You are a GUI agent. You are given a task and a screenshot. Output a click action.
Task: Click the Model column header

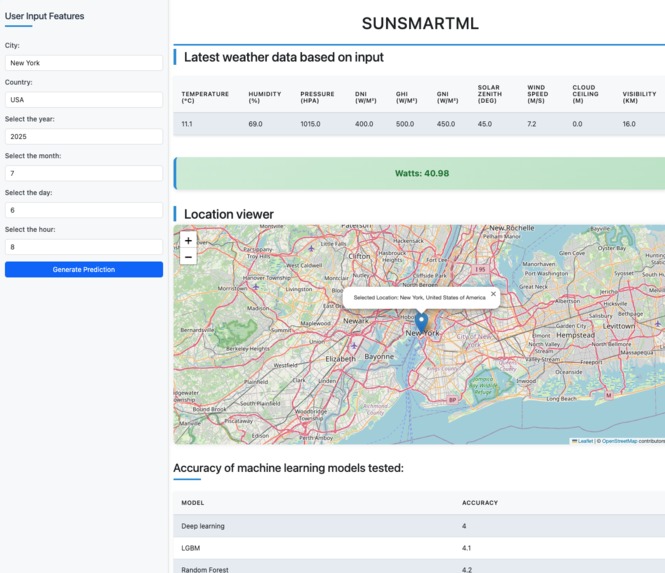click(x=193, y=503)
